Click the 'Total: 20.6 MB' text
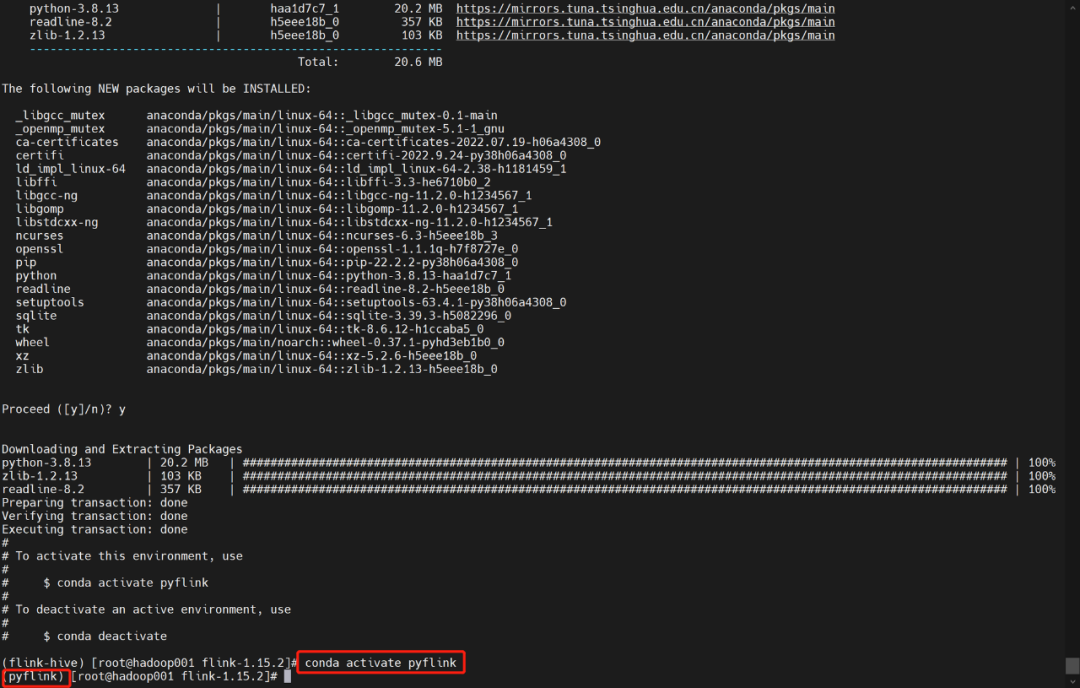The image size is (1080, 688). [370, 62]
